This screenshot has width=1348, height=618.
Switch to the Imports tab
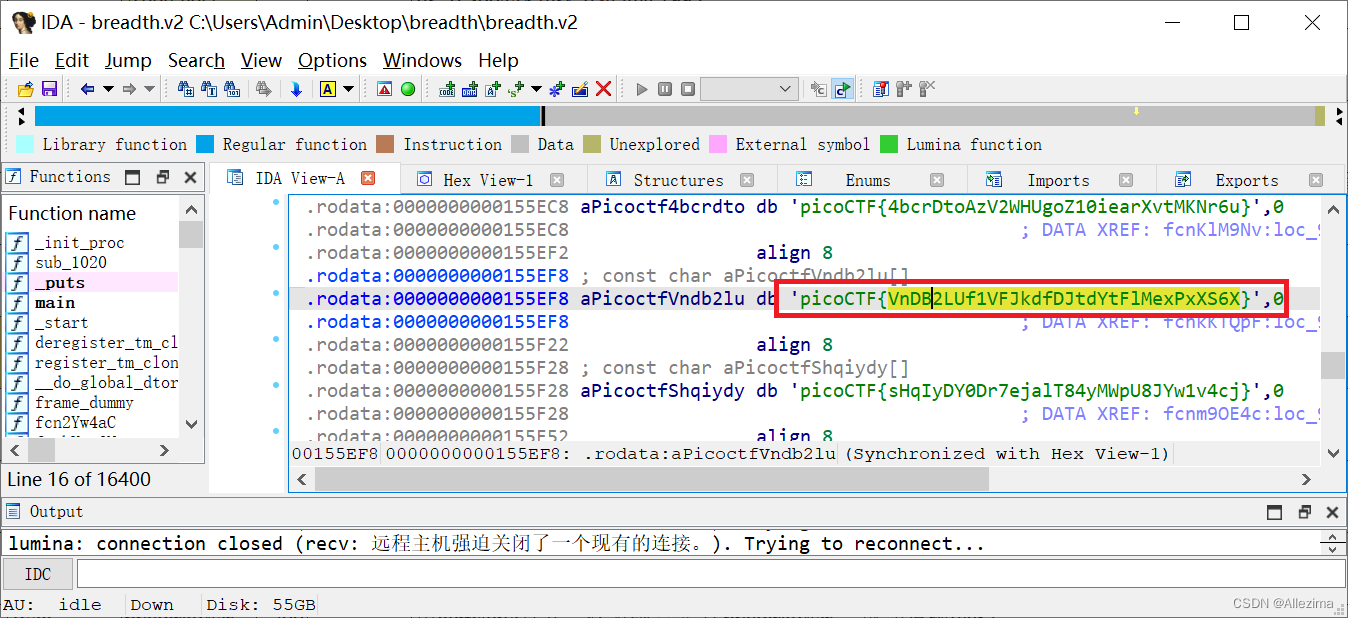(1058, 180)
